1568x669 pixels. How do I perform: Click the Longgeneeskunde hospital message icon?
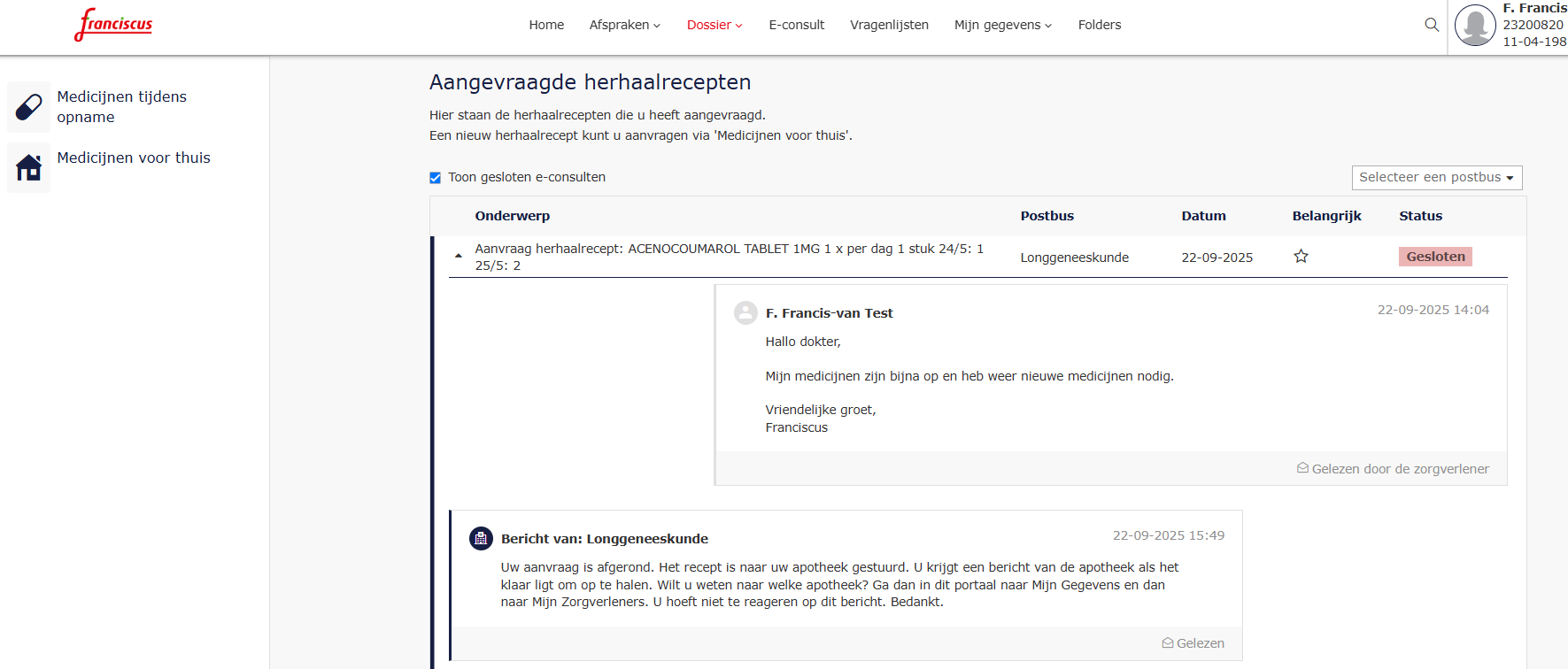pyautogui.click(x=481, y=538)
